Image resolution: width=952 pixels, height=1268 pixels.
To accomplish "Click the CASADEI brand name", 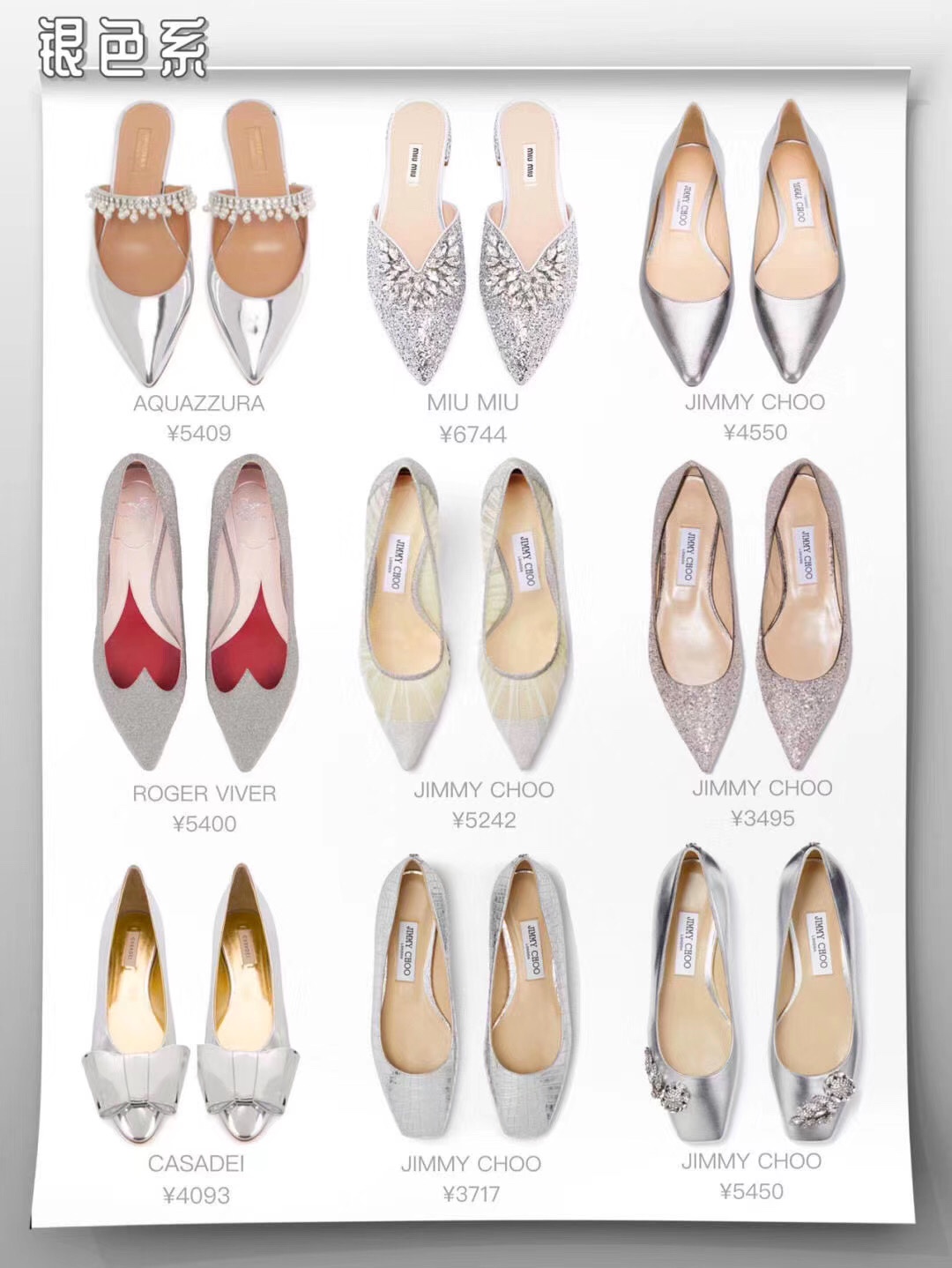I will (196, 1164).
